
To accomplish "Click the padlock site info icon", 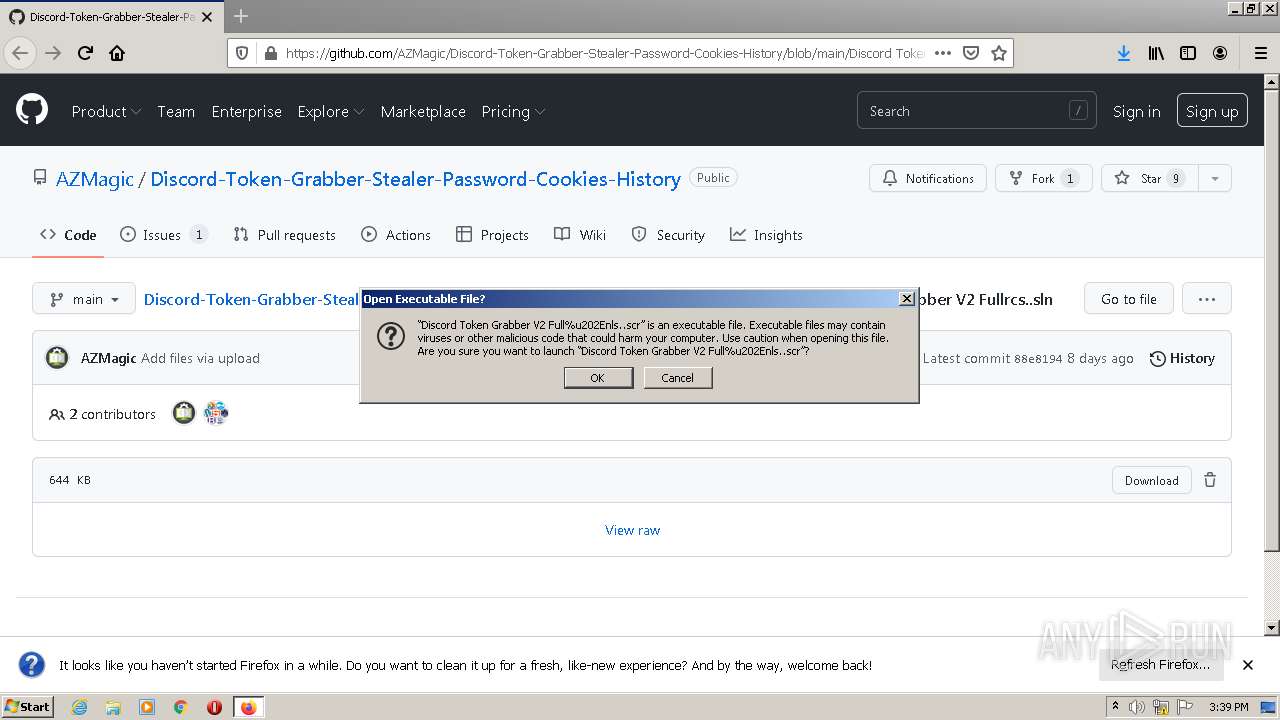I will (269, 53).
